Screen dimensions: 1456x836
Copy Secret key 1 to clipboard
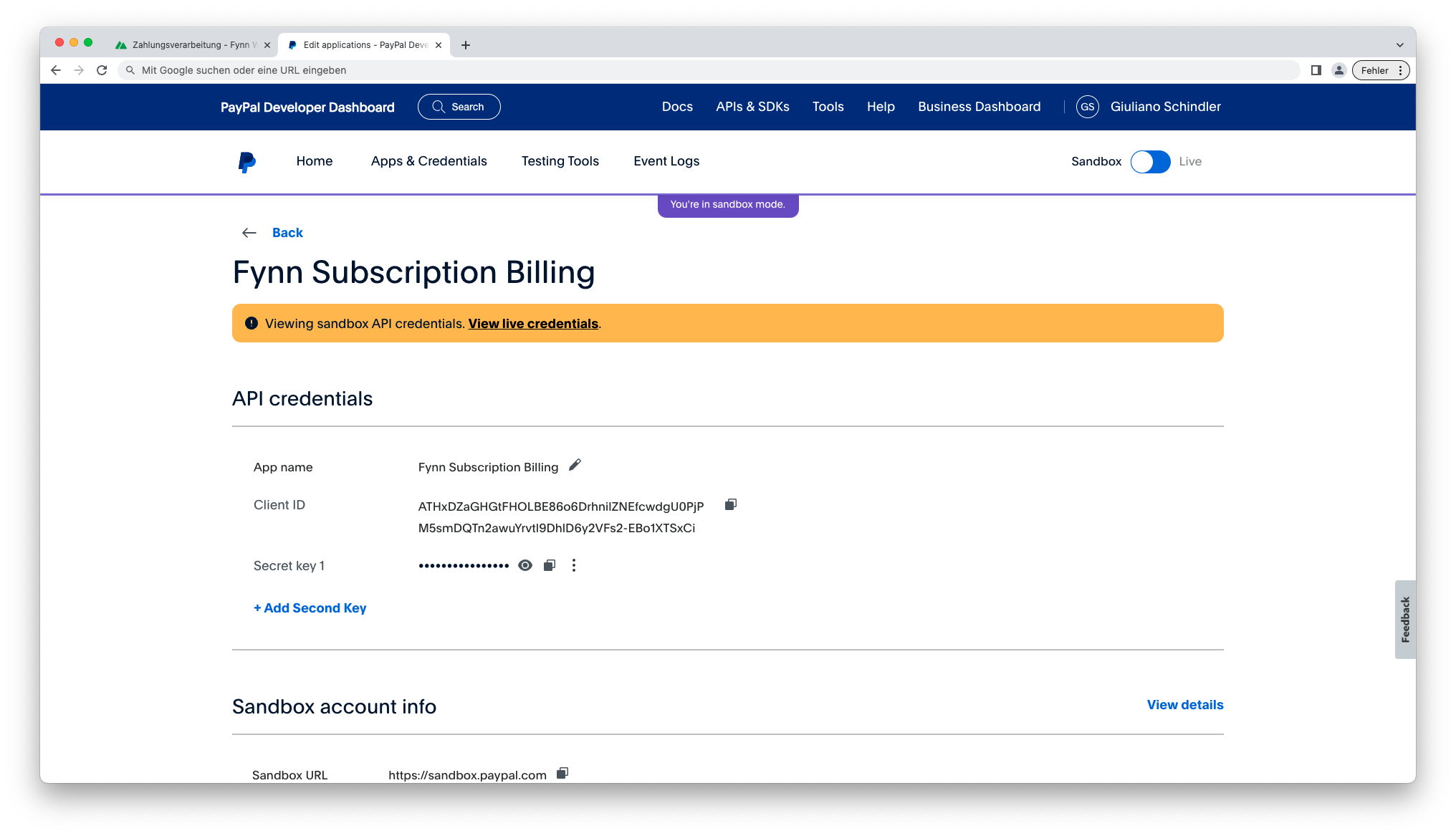(x=550, y=565)
